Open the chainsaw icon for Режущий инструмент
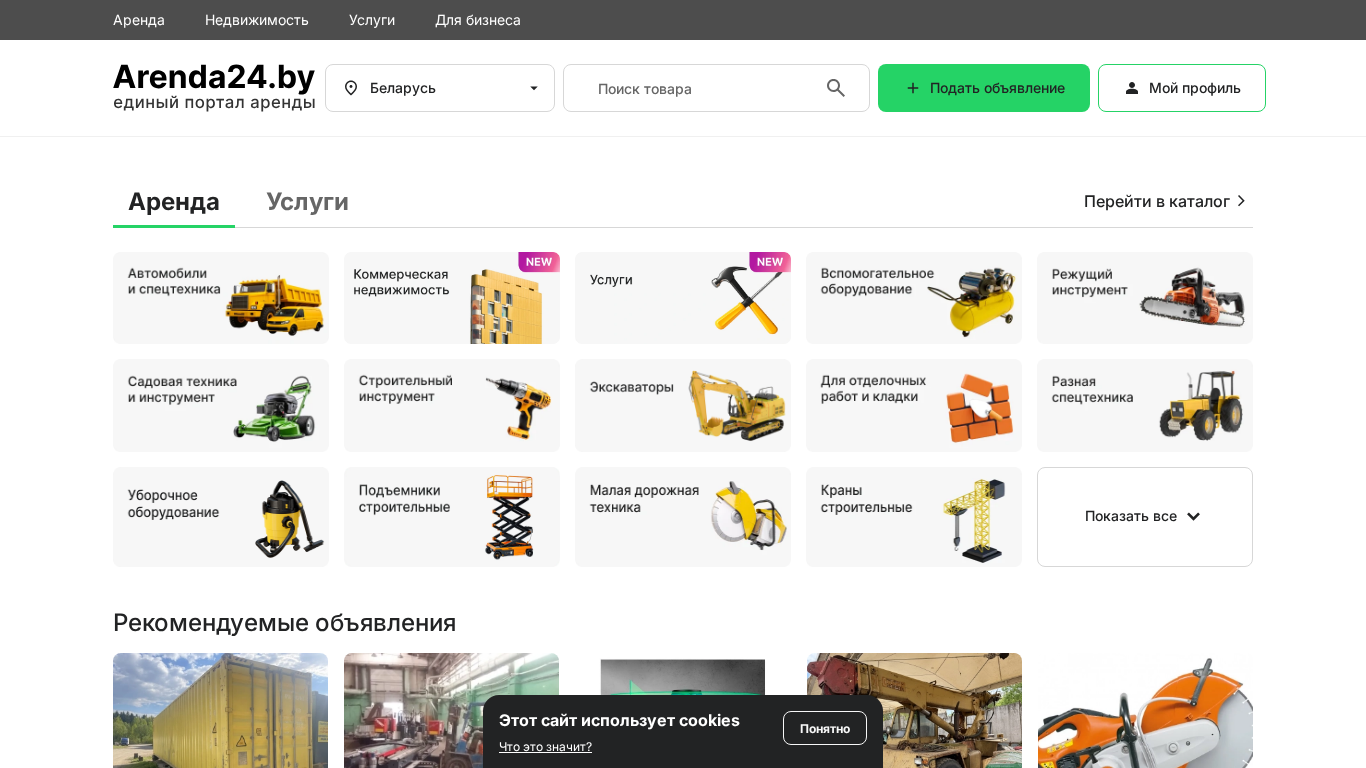Screen dimensions: 1366x768 tap(1193, 297)
